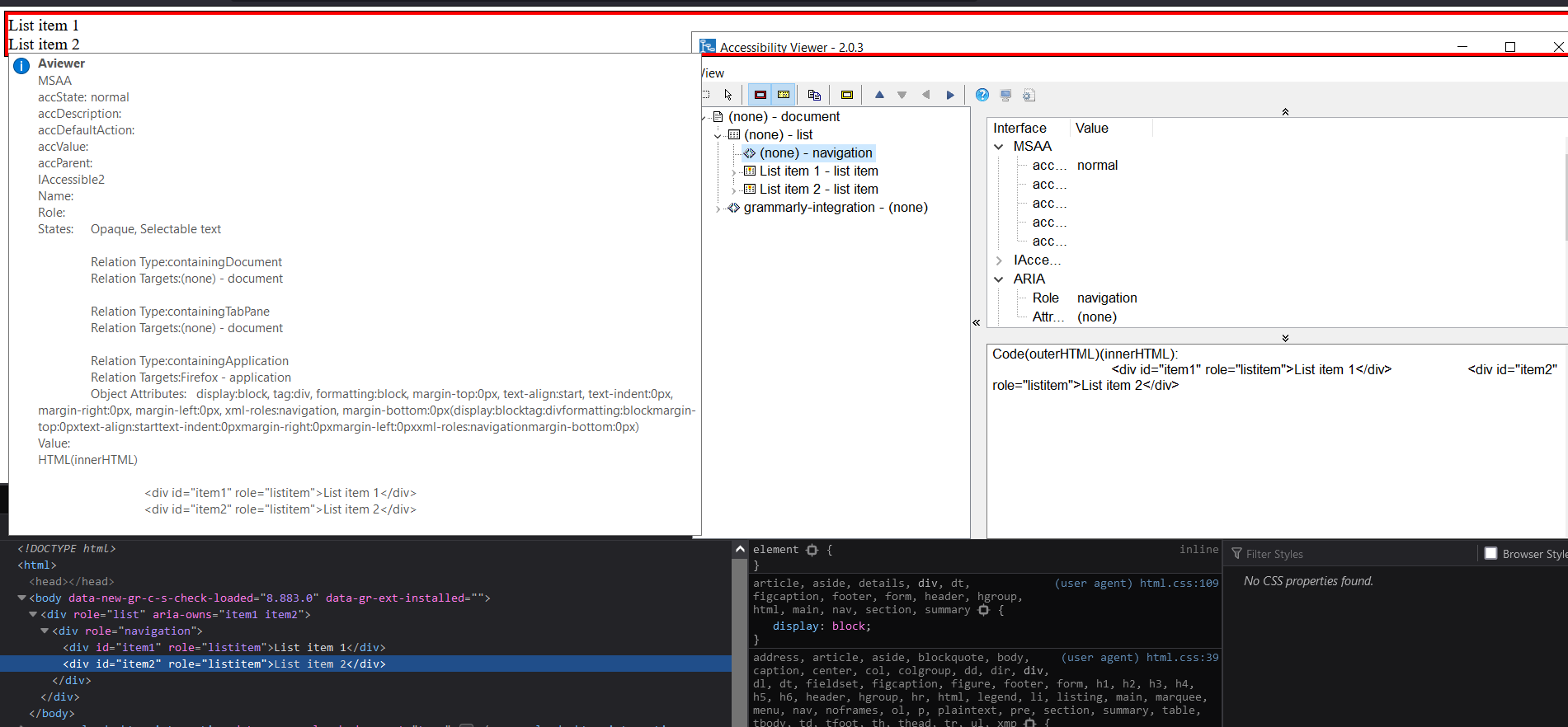This screenshot has height=727, width=1568.
Task: Collapse the "(none) - list" tree node
Action: coord(718,135)
